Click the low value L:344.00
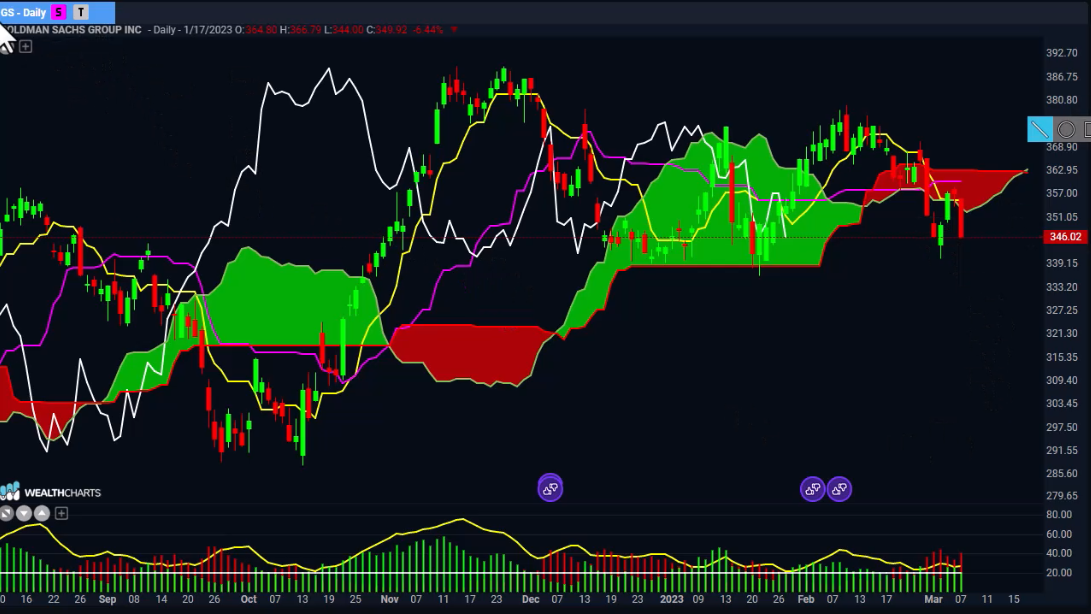This screenshot has width=1091, height=614. tap(344, 30)
